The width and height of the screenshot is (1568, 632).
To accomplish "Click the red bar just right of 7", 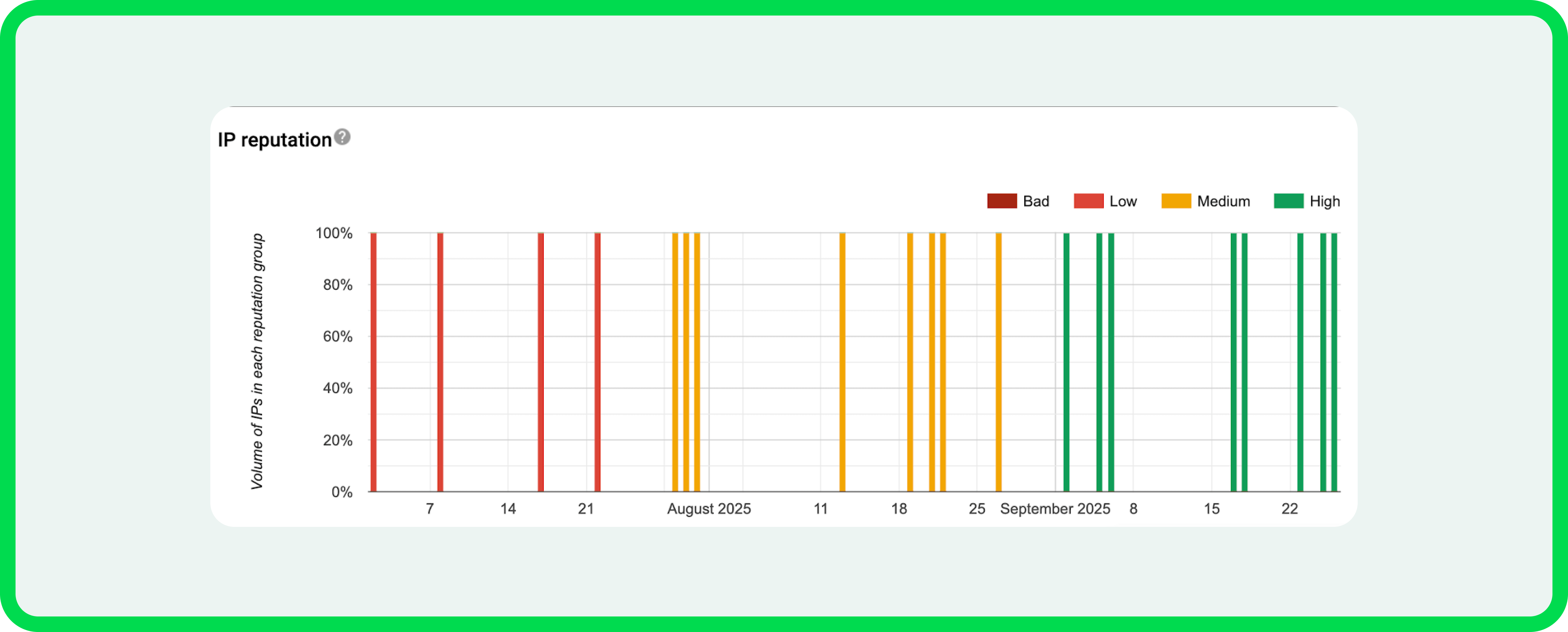I will tap(440, 363).
